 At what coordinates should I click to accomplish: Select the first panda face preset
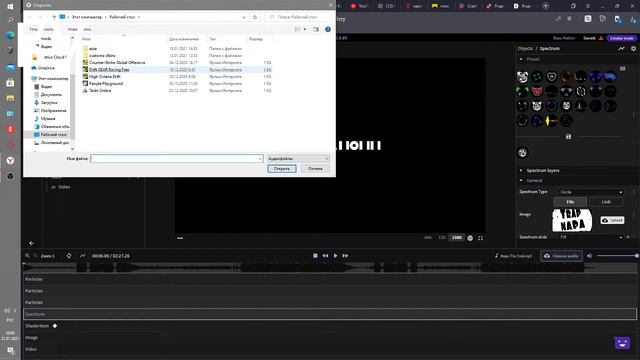(x=522, y=76)
